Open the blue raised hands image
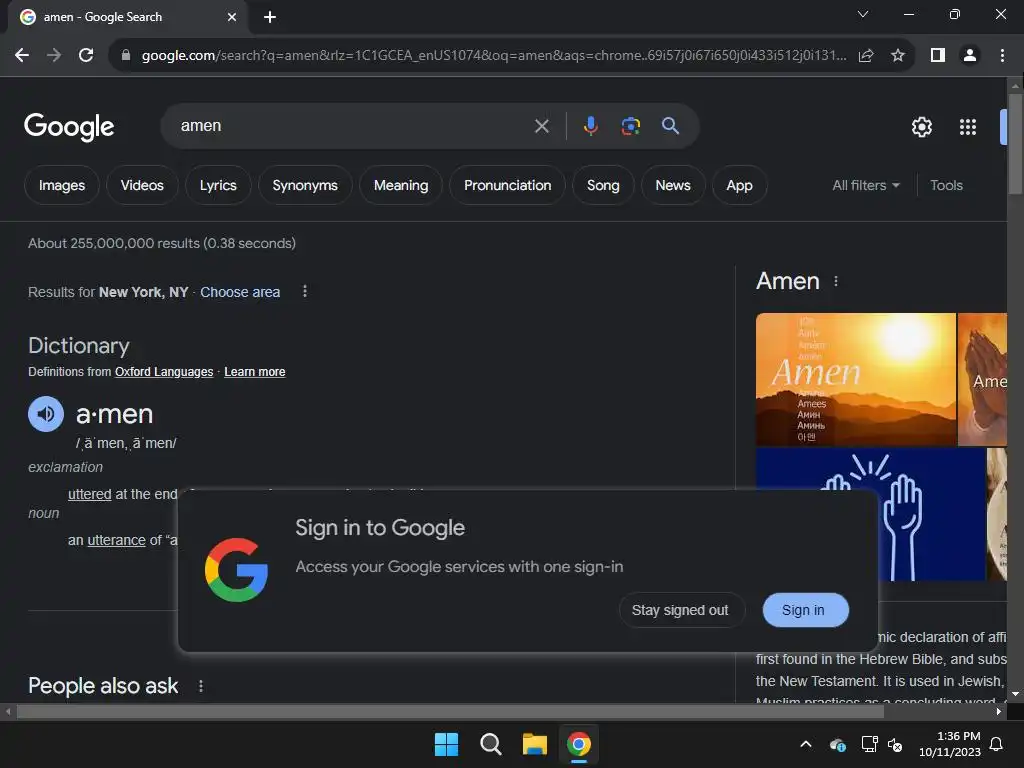 pos(870,515)
